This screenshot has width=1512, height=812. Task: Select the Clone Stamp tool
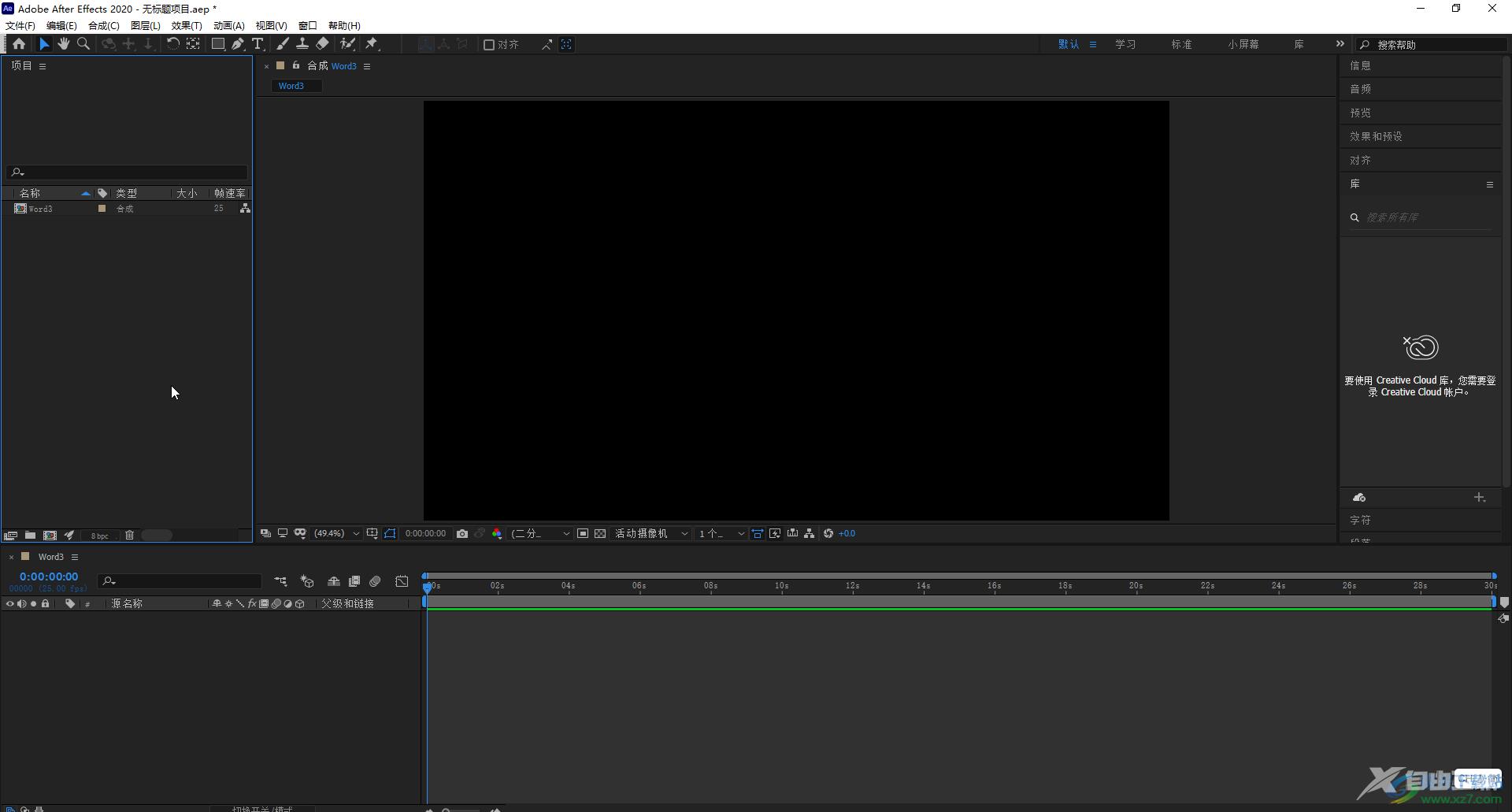click(302, 44)
